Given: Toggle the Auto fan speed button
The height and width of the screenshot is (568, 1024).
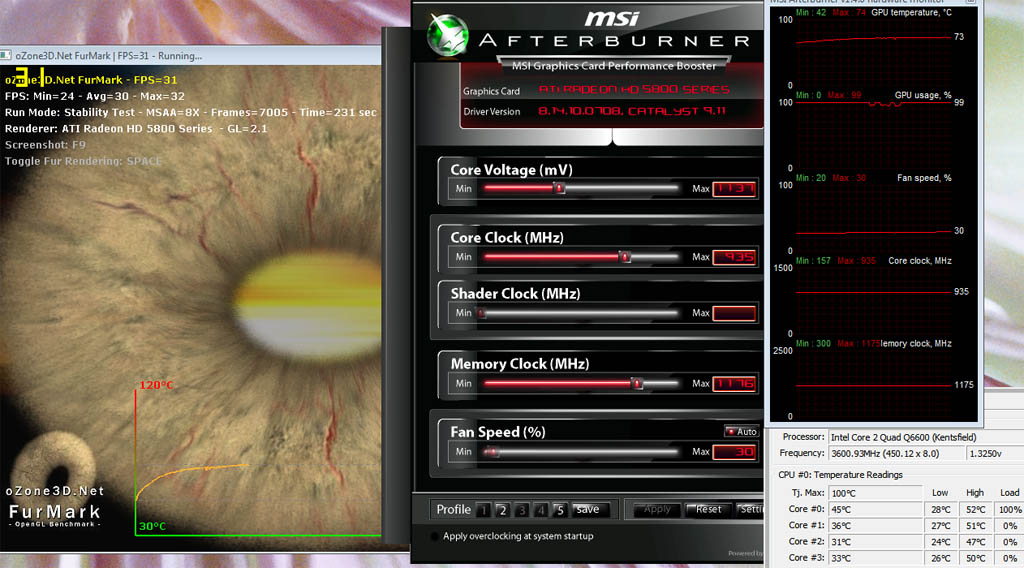Looking at the screenshot, I should (x=741, y=432).
